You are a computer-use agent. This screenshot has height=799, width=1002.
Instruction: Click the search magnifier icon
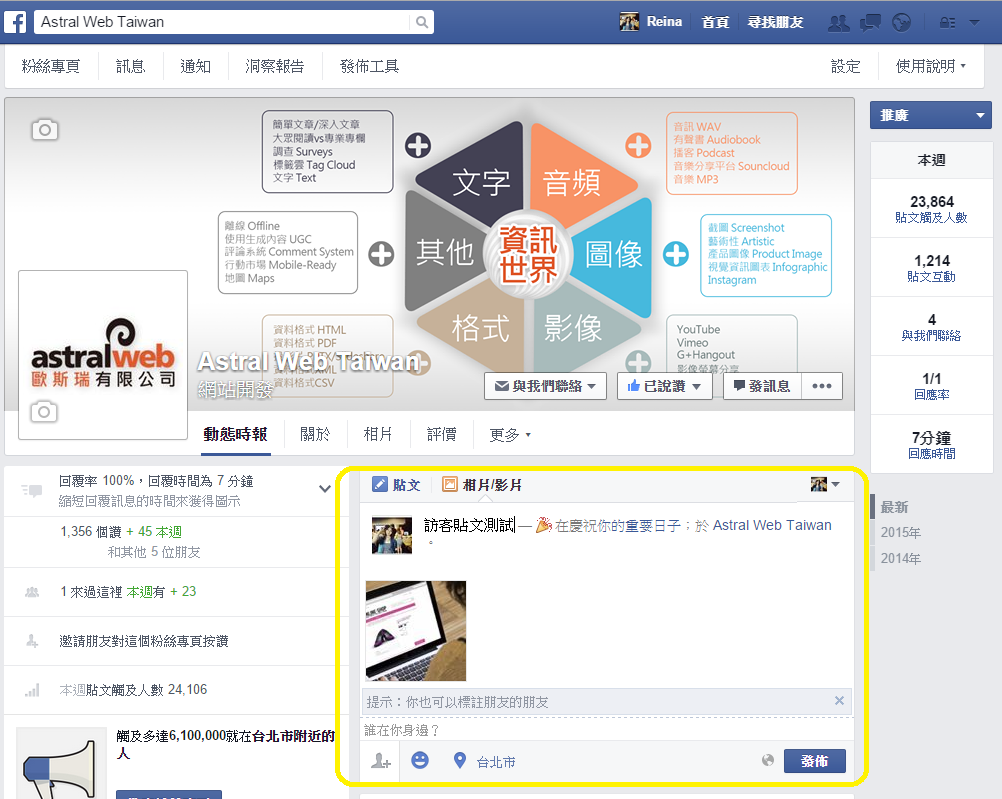point(422,22)
